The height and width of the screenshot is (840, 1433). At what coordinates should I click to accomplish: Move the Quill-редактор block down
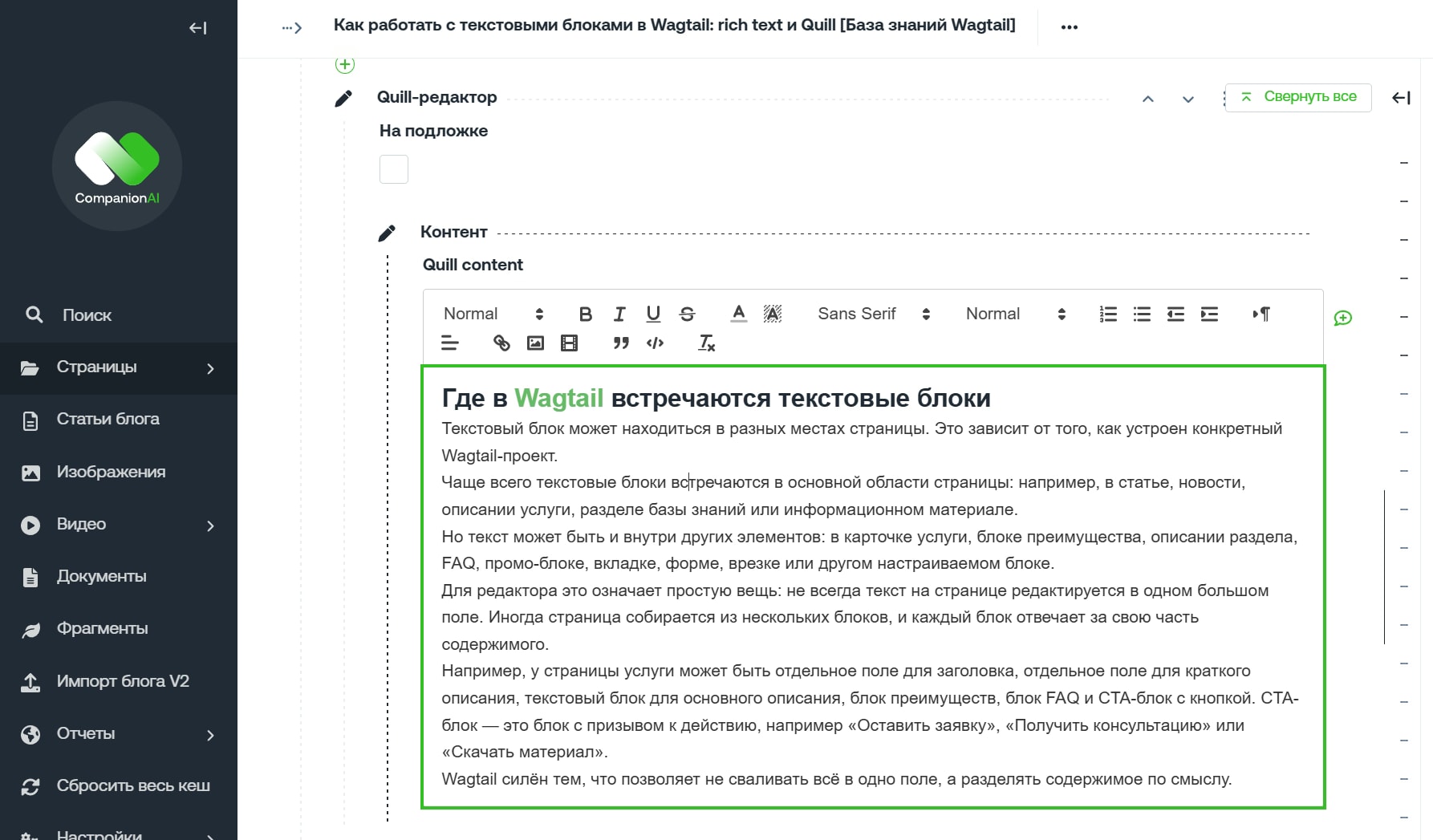[x=1188, y=99]
